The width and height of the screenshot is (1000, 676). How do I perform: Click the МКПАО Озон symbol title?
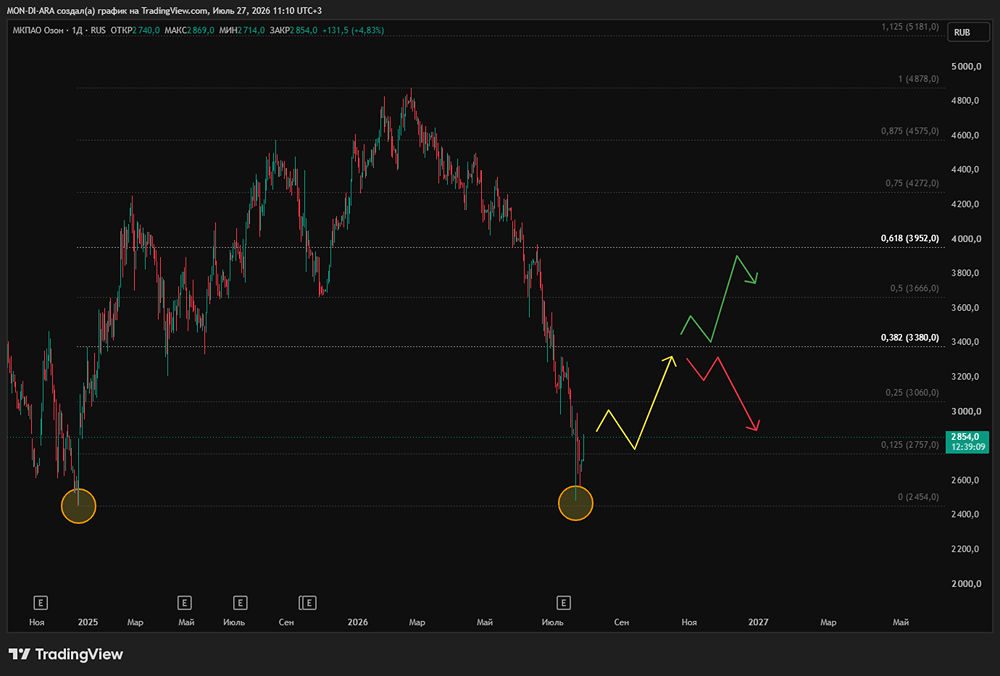tap(40, 30)
